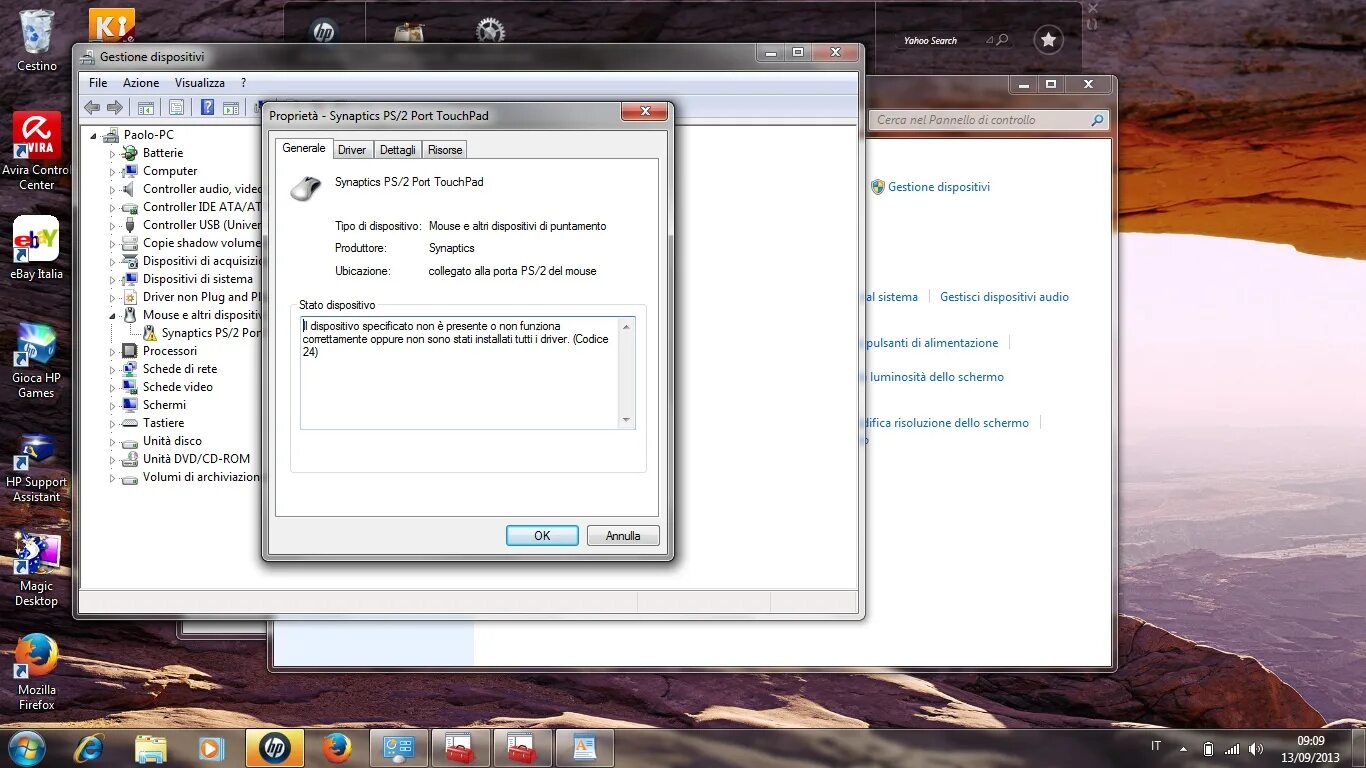Open eBay Italia desktop shortcut
Image resolution: width=1366 pixels, height=768 pixels.
point(37,248)
